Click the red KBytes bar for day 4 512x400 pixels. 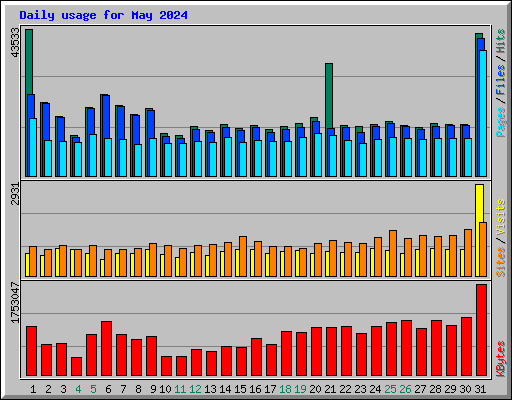click(76, 367)
